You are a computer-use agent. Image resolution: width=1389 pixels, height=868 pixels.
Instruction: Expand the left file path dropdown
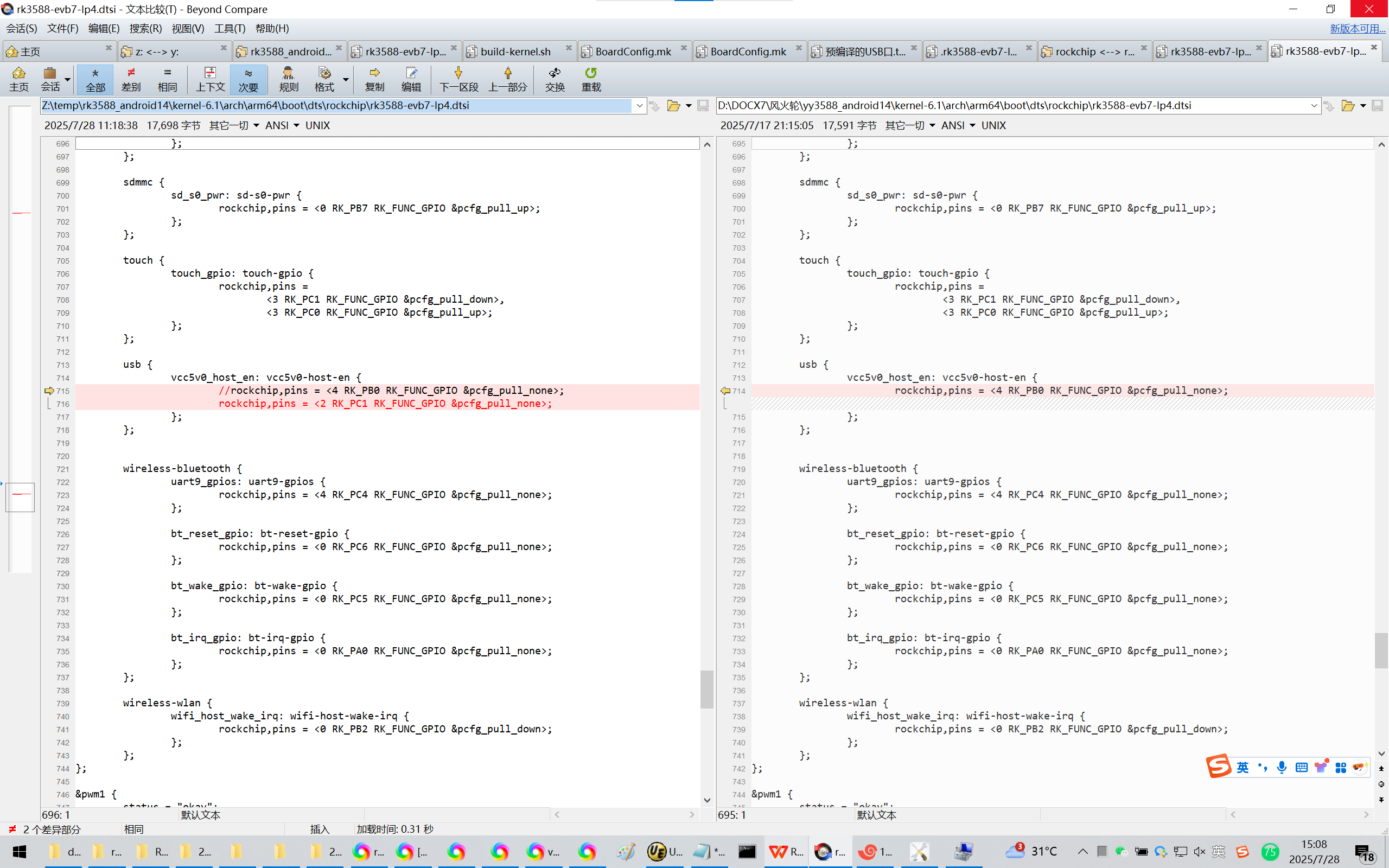639,106
